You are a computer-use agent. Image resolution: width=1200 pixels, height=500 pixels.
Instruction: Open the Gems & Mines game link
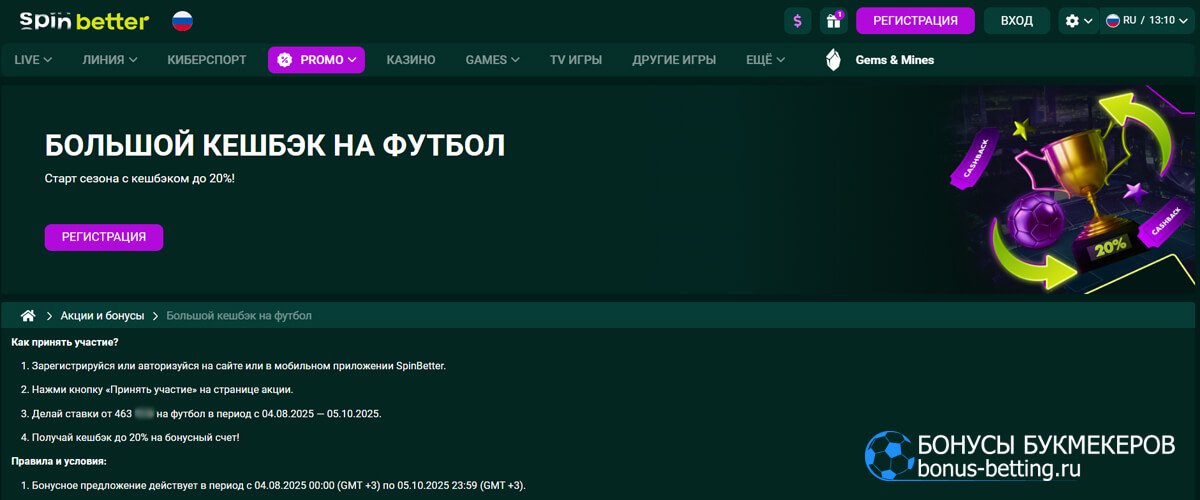[x=895, y=60]
